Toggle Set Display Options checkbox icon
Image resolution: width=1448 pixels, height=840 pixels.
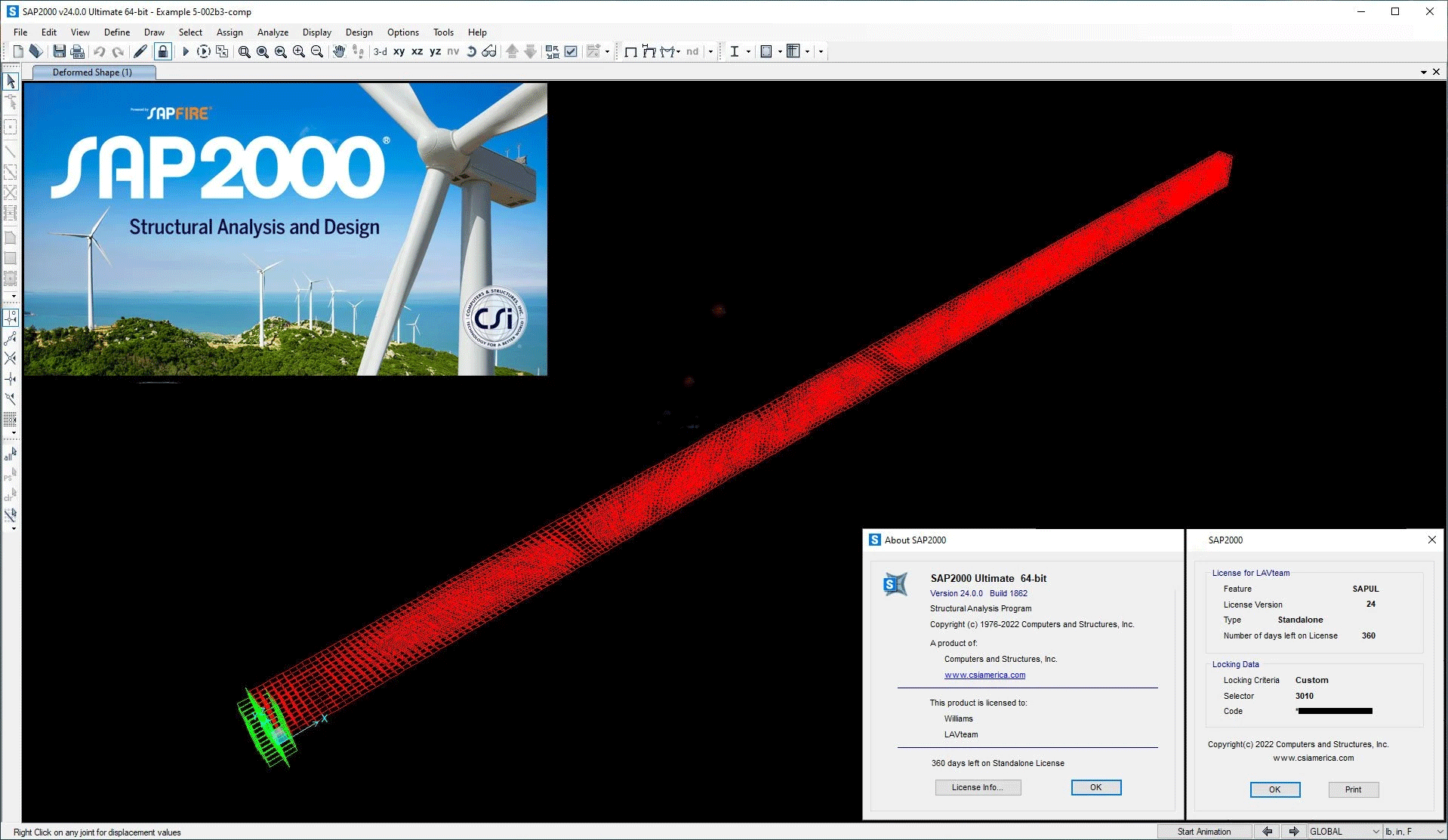[x=571, y=51]
